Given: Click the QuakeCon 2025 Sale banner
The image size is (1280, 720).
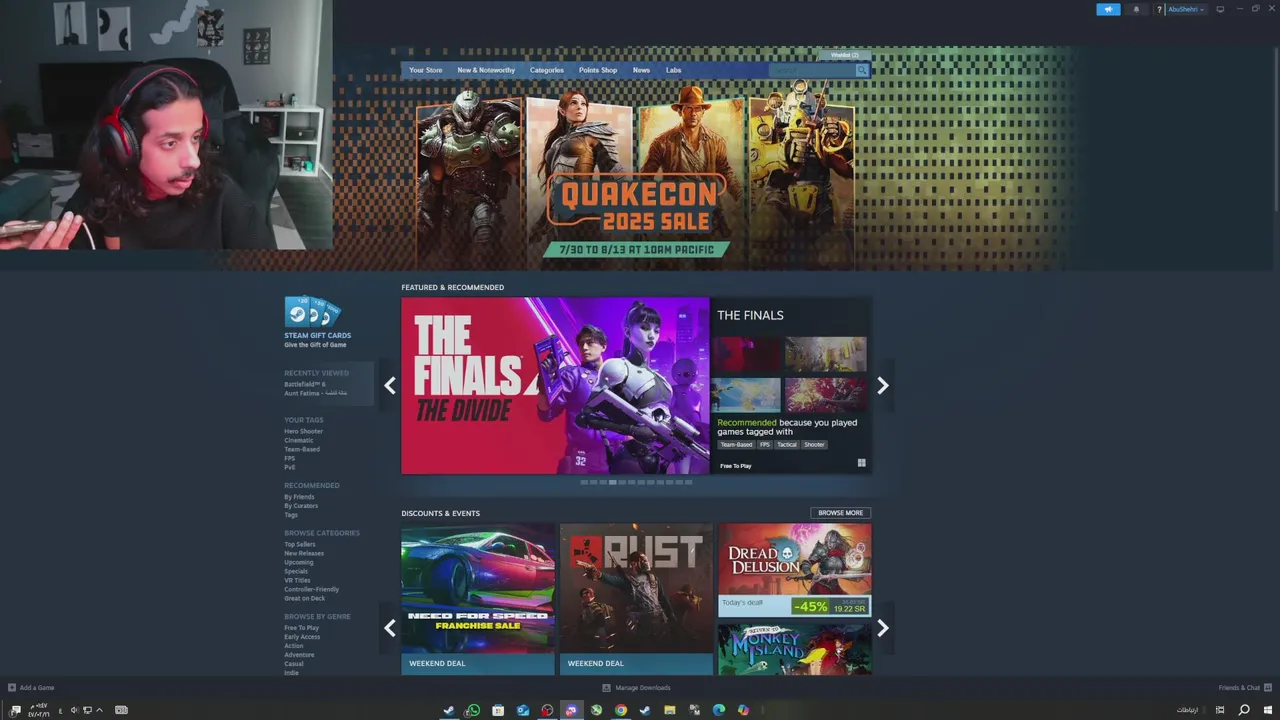Looking at the screenshot, I should coord(636,178).
